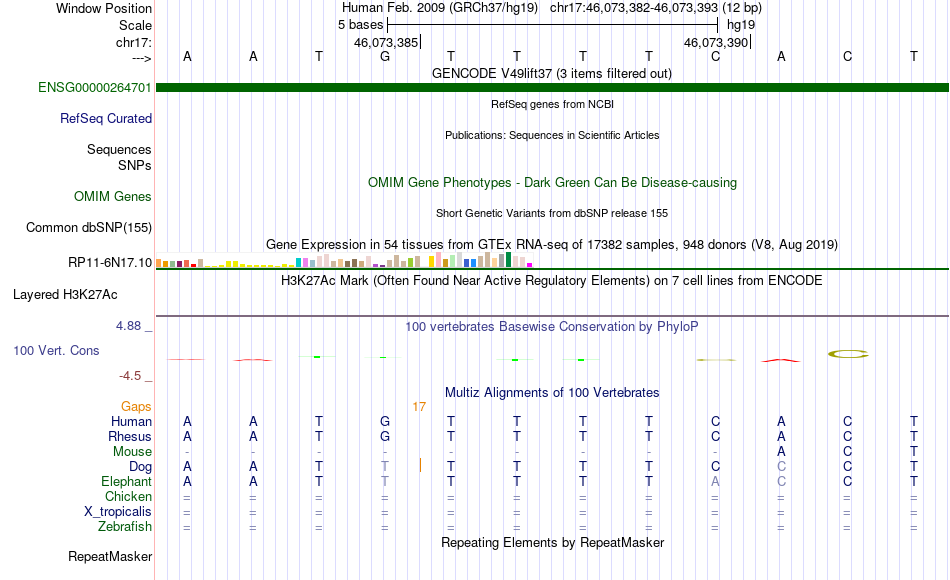This screenshot has width=950, height=580.
Task: Click Publications: Sequences in Scientific Articles title
Action: click(552, 136)
